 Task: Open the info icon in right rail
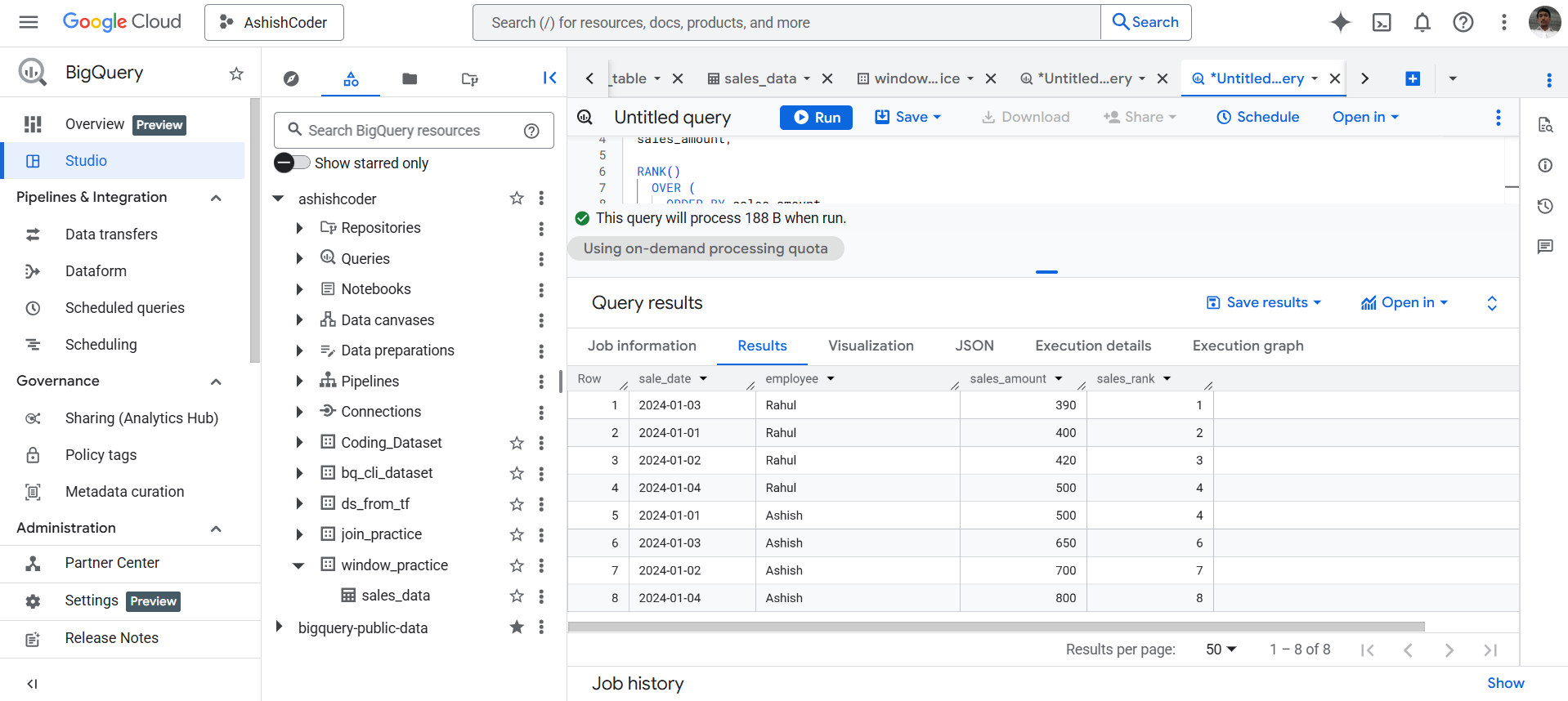[1545, 165]
